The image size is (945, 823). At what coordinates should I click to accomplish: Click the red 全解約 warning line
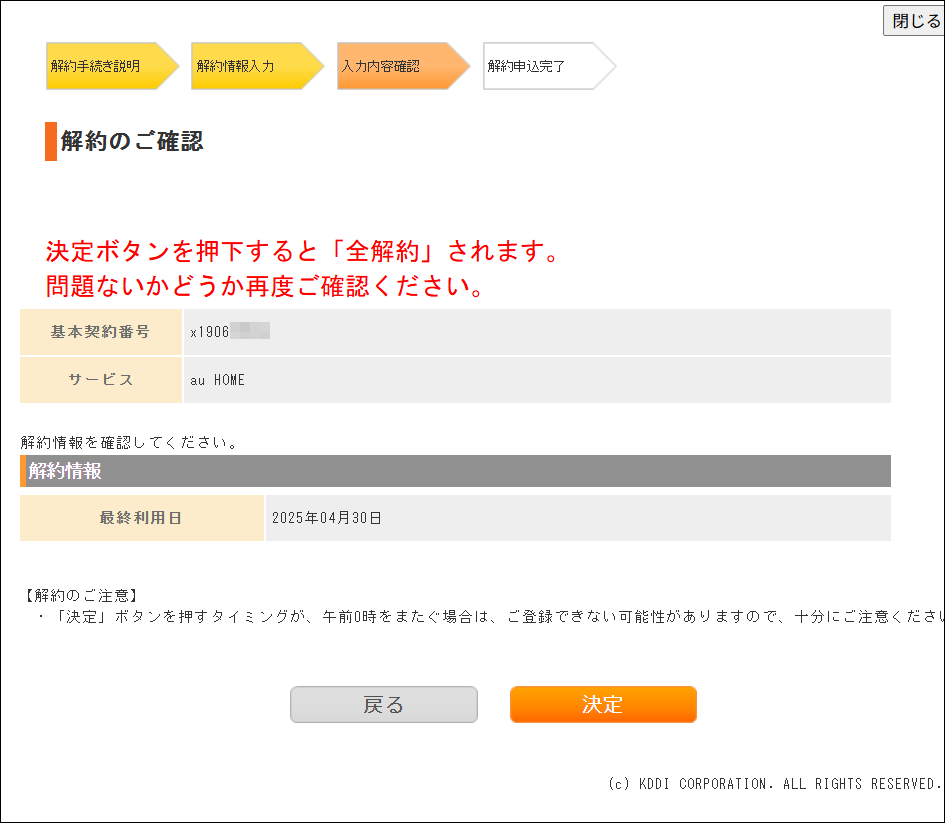pos(302,251)
